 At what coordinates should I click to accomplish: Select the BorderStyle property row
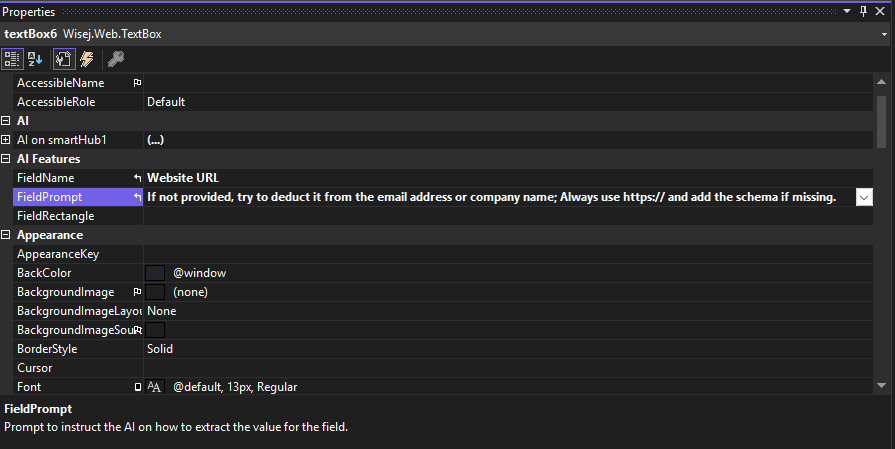(443, 349)
